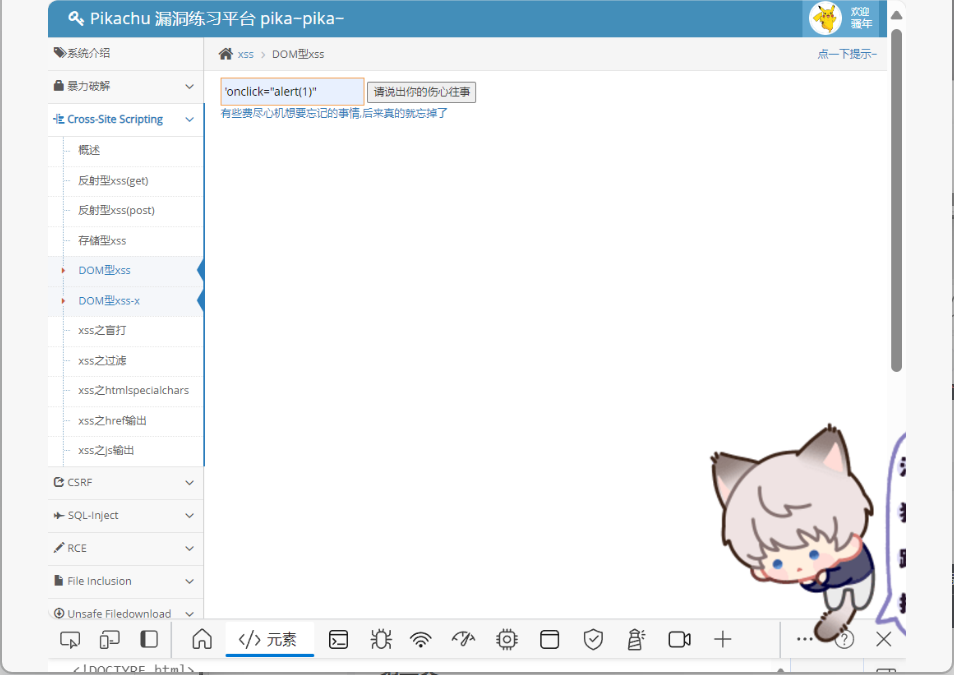Open the Console panel icon
Screen dimensions: 954x675
[338, 640]
